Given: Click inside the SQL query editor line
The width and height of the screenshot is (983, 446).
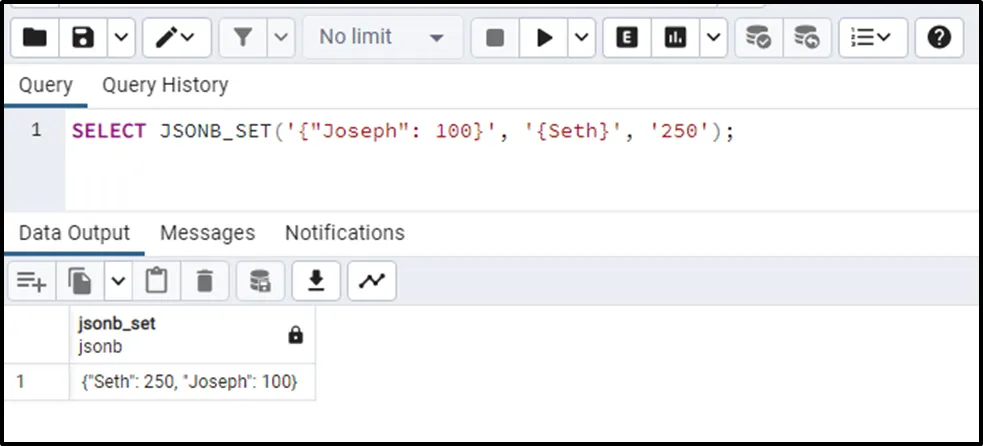Looking at the screenshot, I should (x=402, y=131).
